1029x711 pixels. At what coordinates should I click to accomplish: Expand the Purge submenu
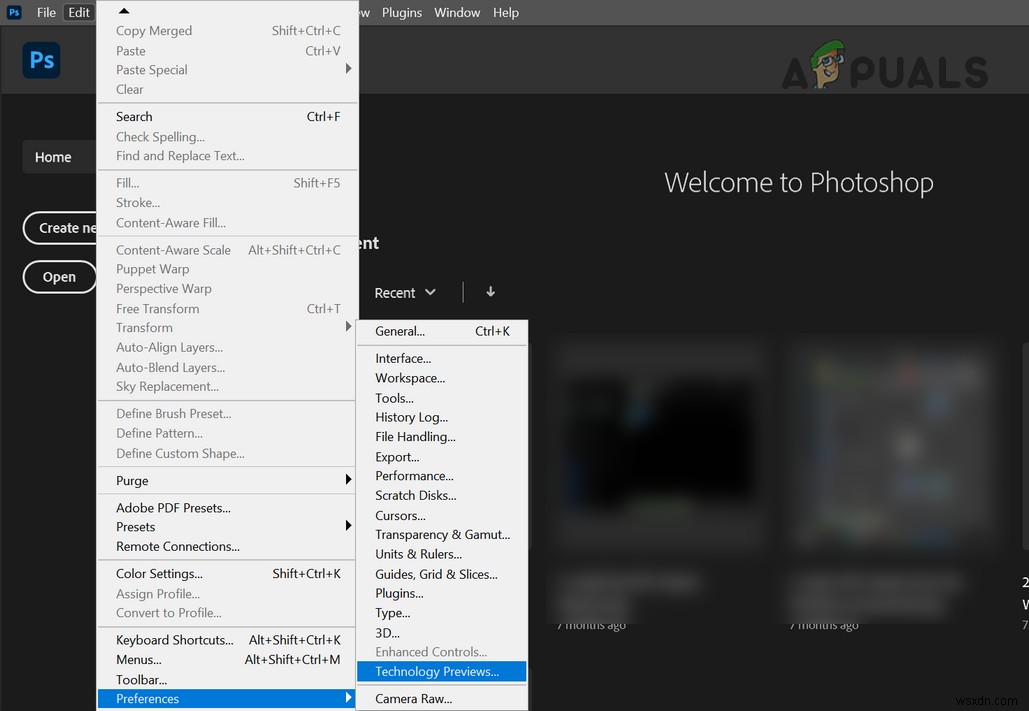coord(226,481)
